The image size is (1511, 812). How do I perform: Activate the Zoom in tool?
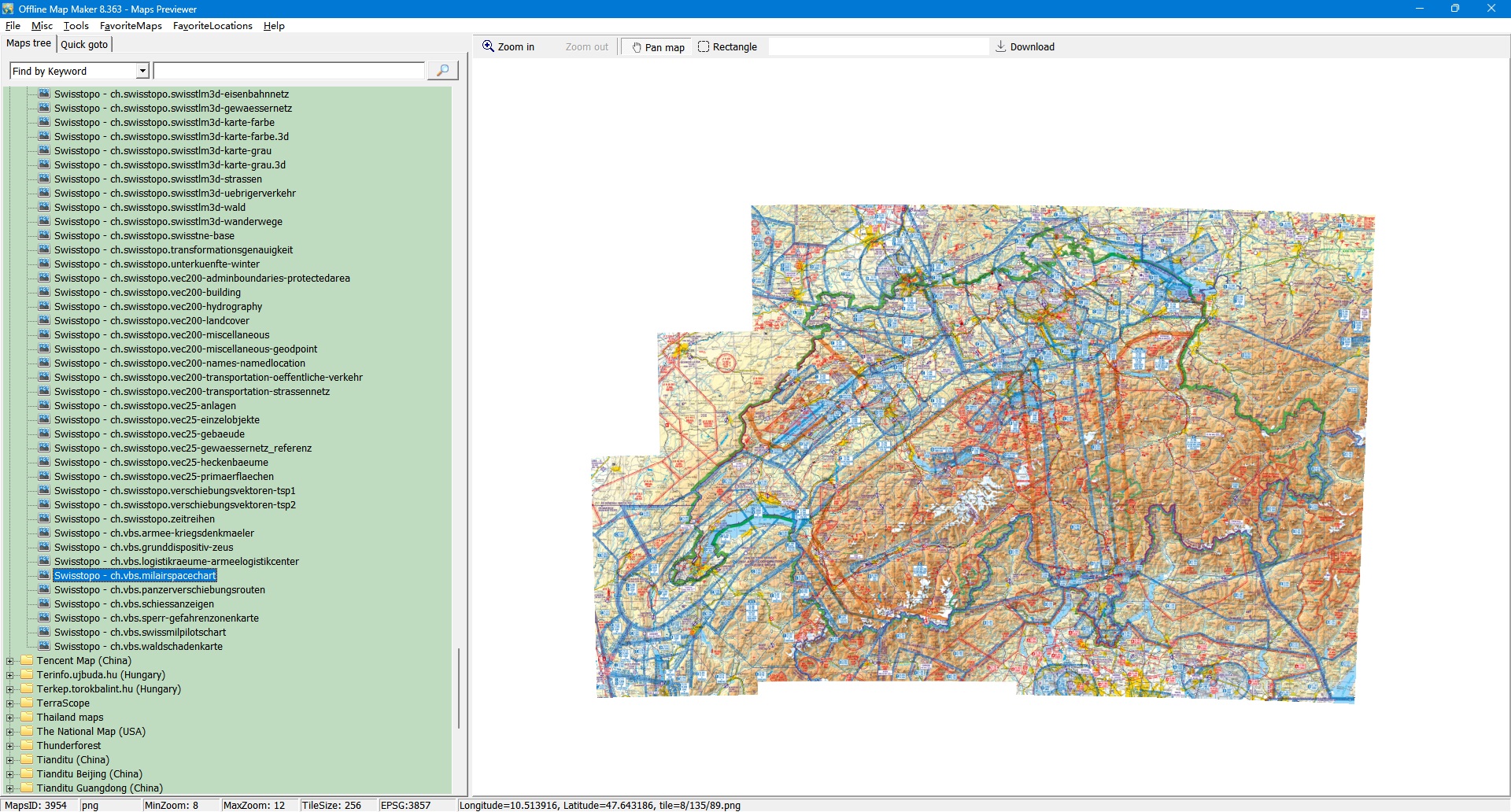click(508, 47)
